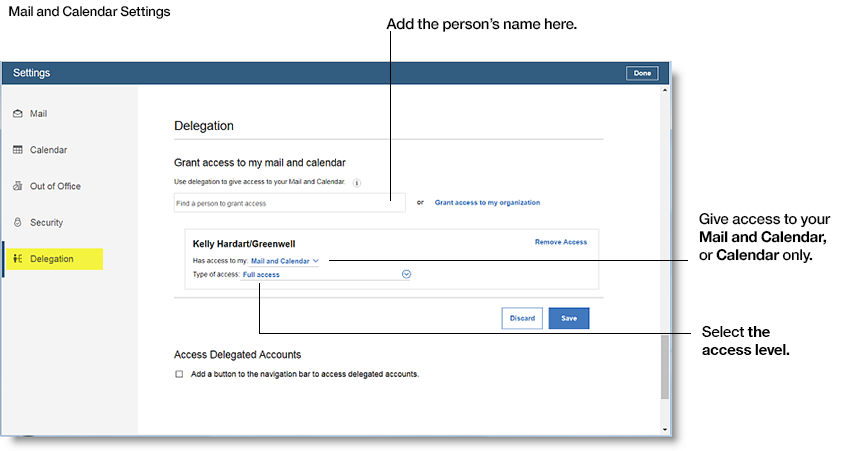Click the Kelly Hardart/Greenwell name
Viewport: 860px width, 451px height.
[244, 244]
